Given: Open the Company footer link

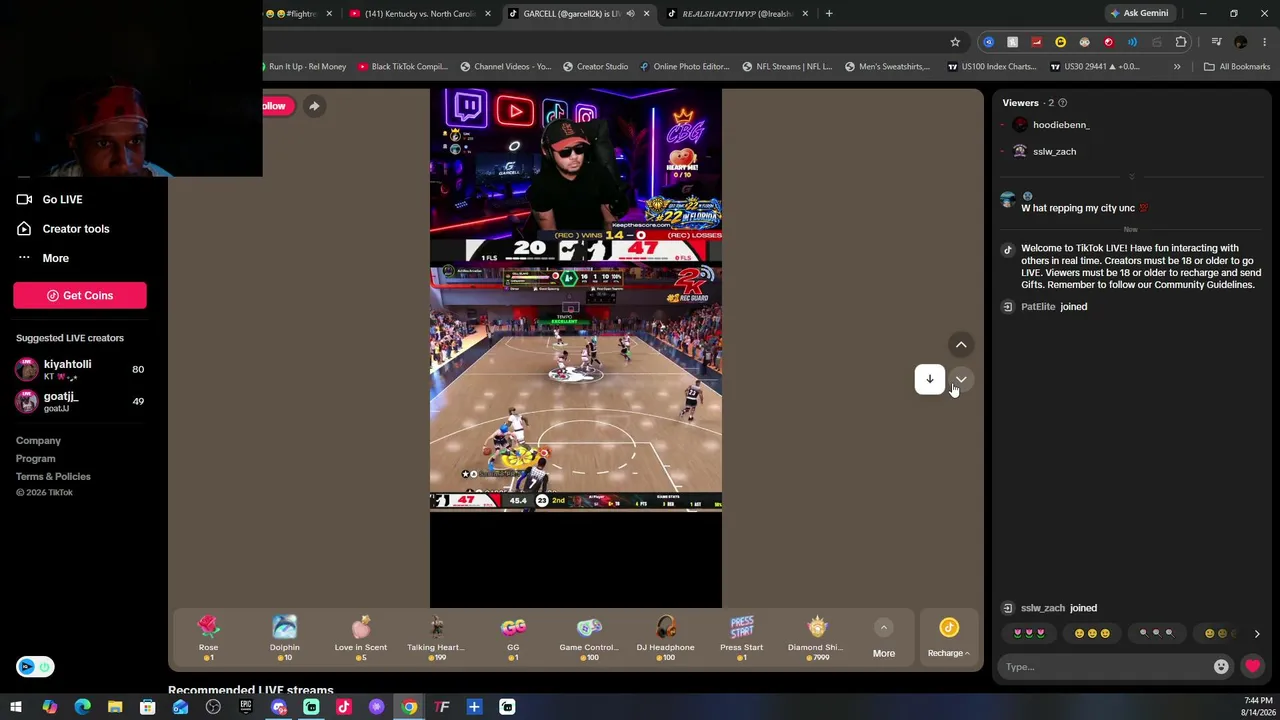Looking at the screenshot, I should [x=38, y=441].
